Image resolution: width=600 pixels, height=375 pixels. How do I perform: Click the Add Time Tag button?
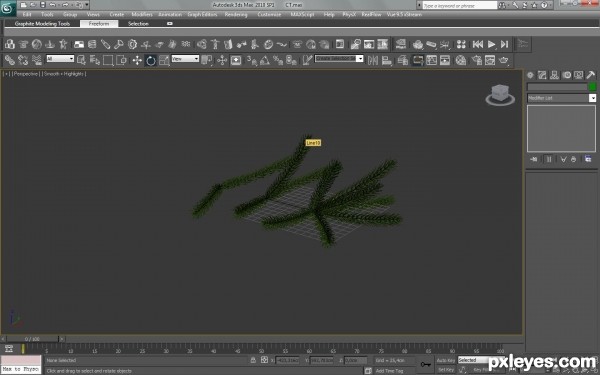pyautogui.click(x=389, y=371)
